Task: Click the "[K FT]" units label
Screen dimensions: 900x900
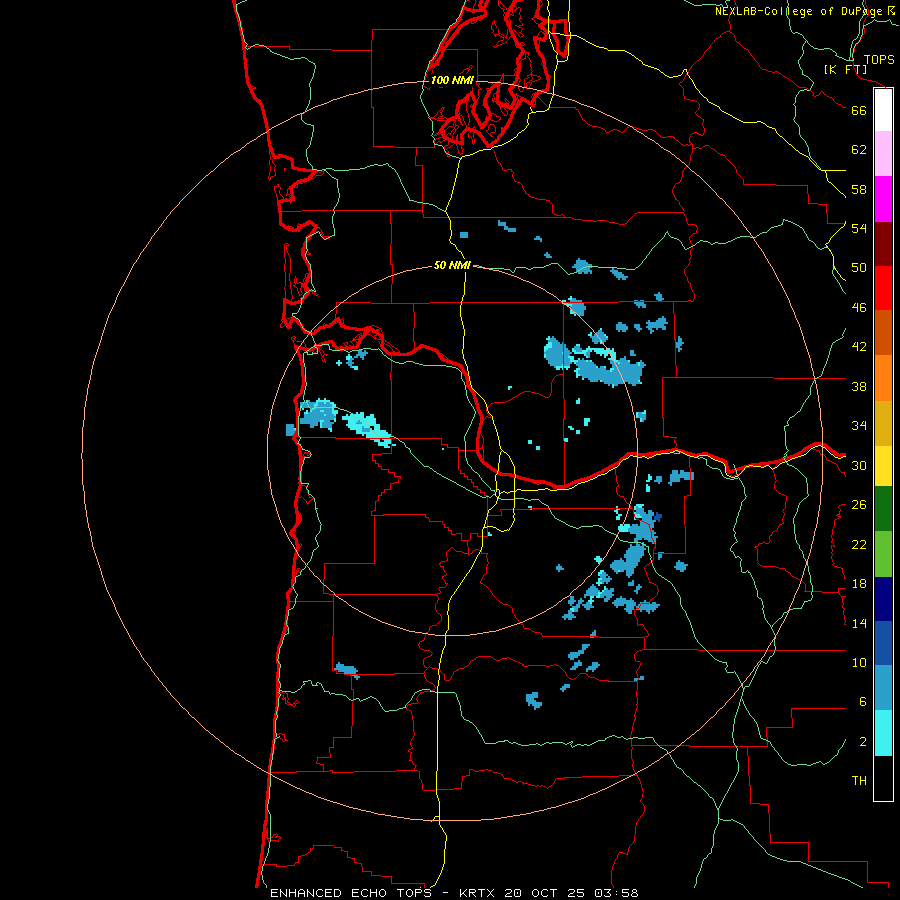Action: tap(845, 69)
